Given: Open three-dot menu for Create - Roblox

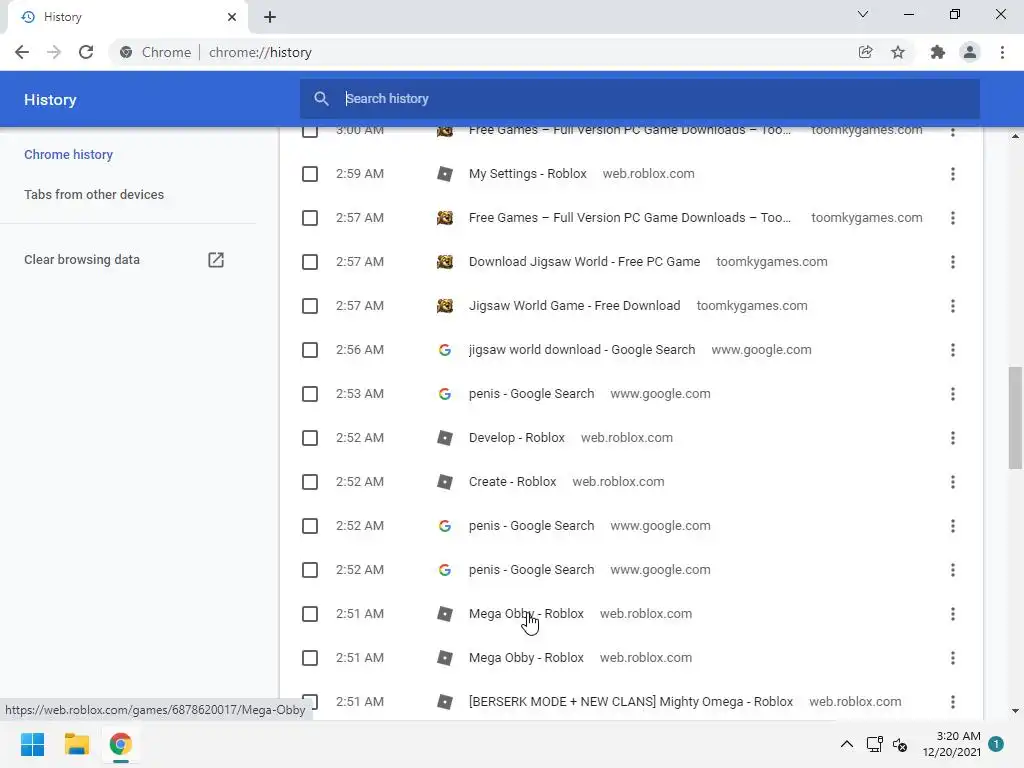Looking at the screenshot, I should (953, 482).
